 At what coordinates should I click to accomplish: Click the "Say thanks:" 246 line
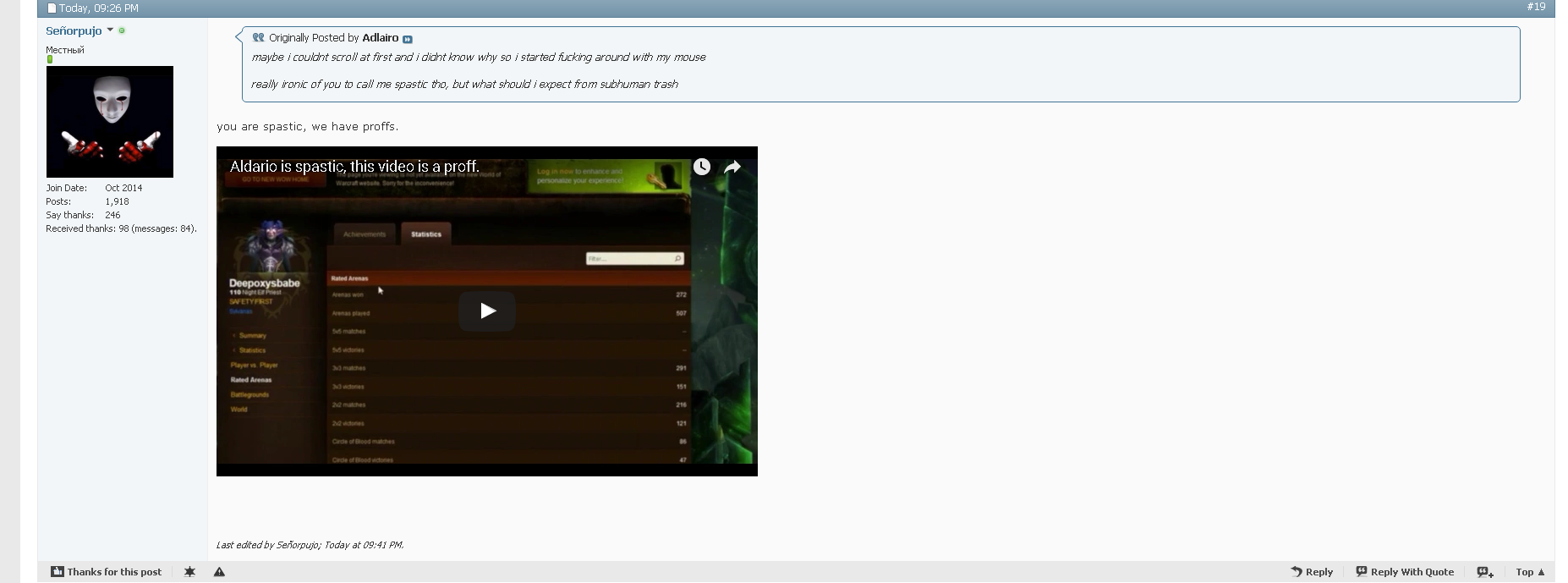(x=83, y=215)
